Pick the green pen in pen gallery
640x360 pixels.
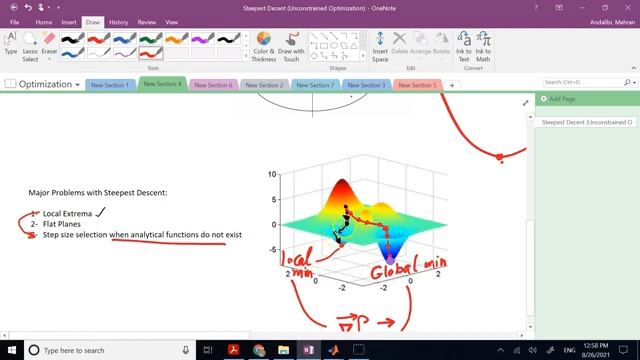tap(151, 39)
